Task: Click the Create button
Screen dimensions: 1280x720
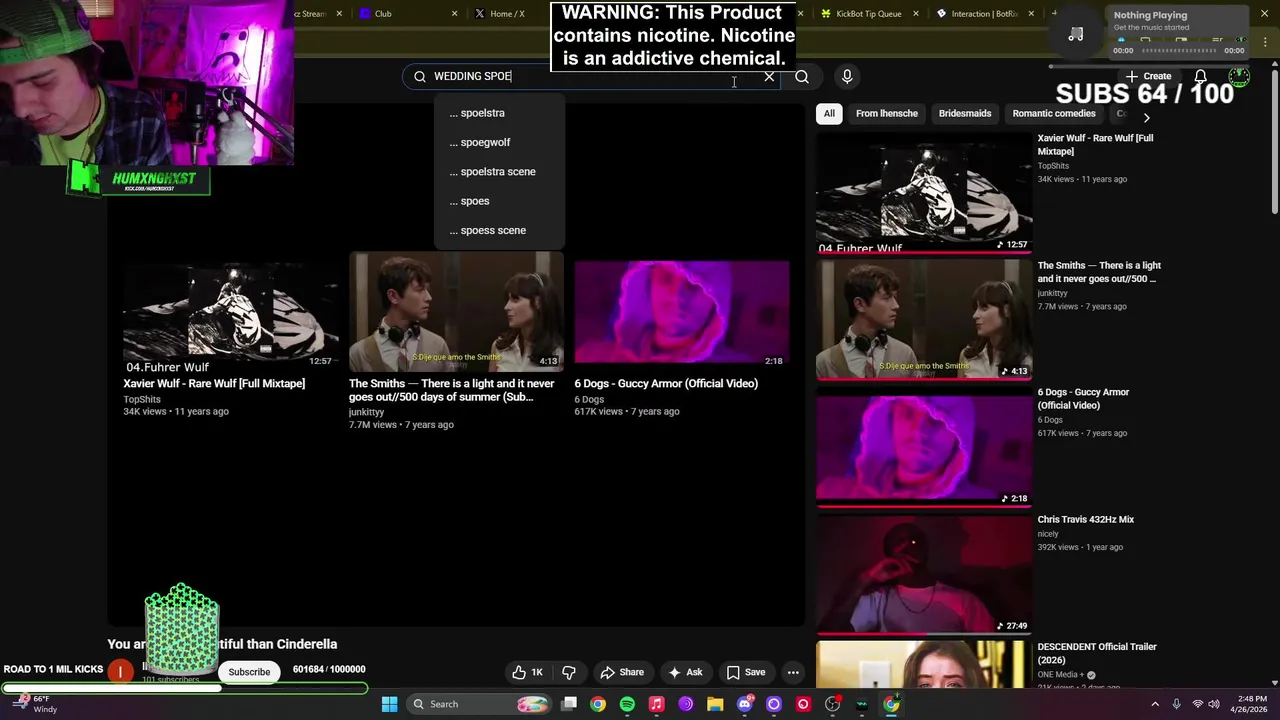Action: [x=1148, y=77]
